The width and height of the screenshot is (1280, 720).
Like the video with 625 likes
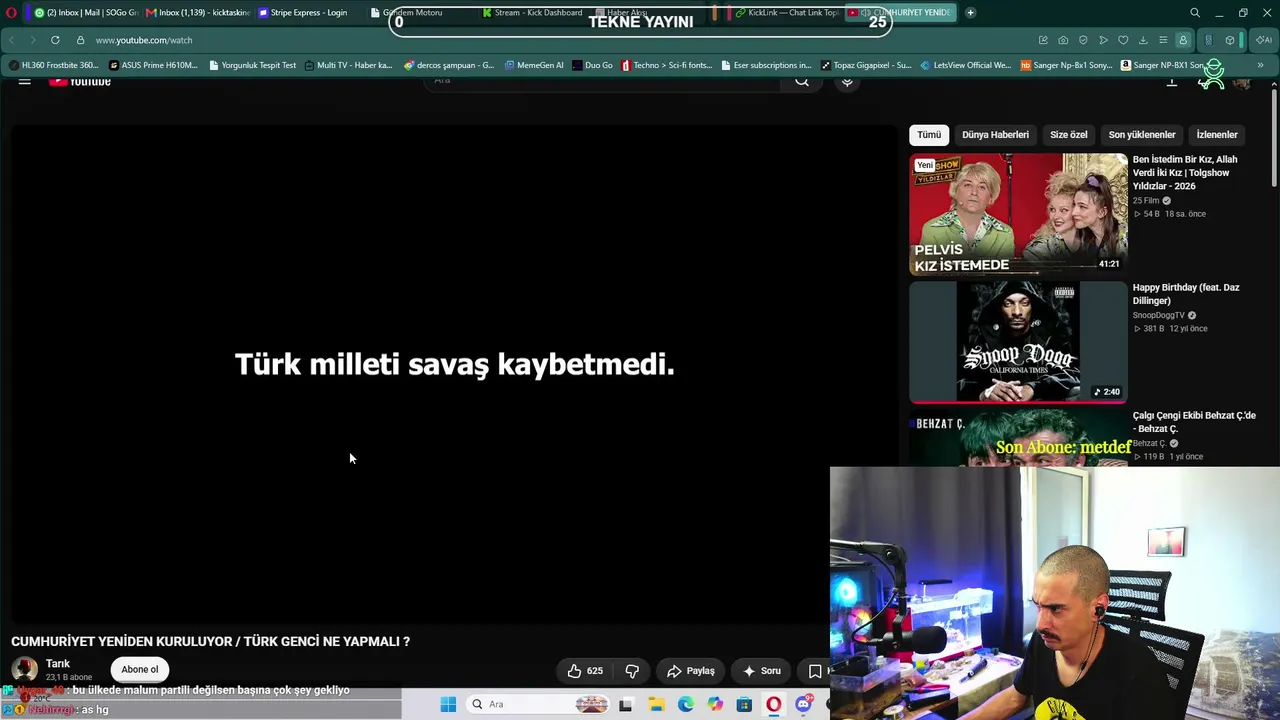(x=585, y=671)
